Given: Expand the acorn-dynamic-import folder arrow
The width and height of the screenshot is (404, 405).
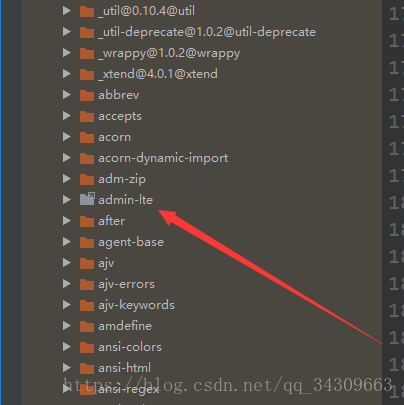Looking at the screenshot, I should point(67,158).
